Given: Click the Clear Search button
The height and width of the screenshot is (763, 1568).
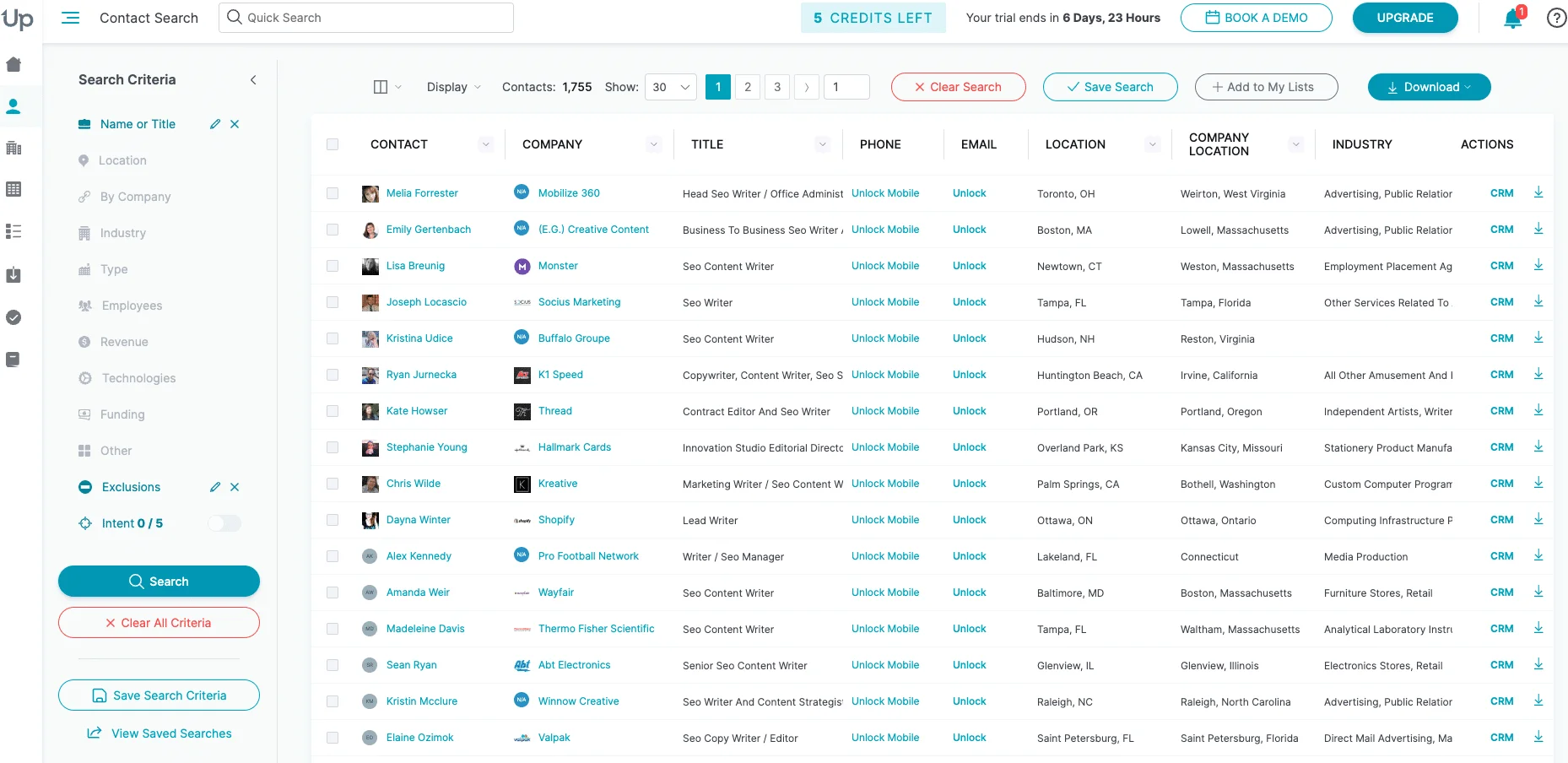Looking at the screenshot, I should tap(959, 87).
